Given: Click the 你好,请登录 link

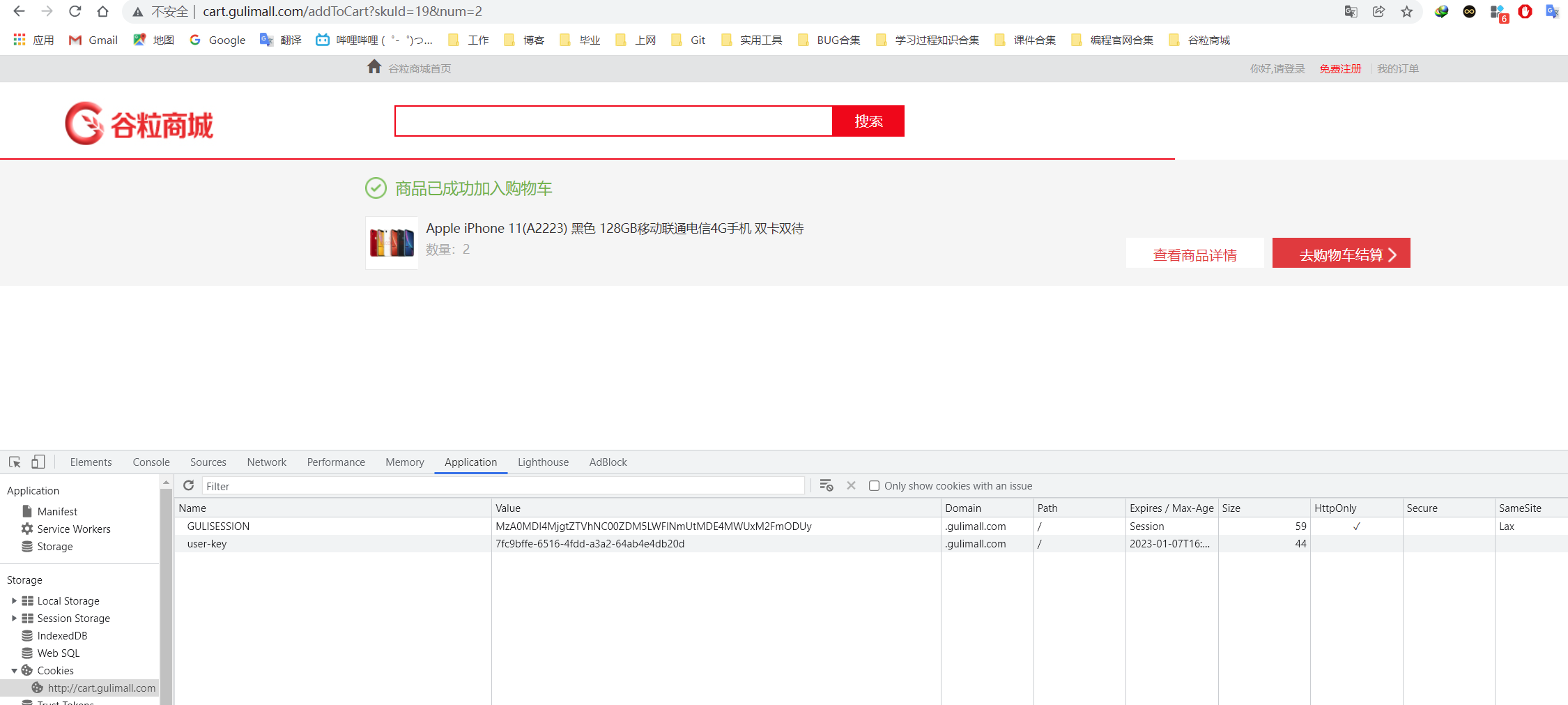Looking at the screenshot, I should coord(1277,68).
